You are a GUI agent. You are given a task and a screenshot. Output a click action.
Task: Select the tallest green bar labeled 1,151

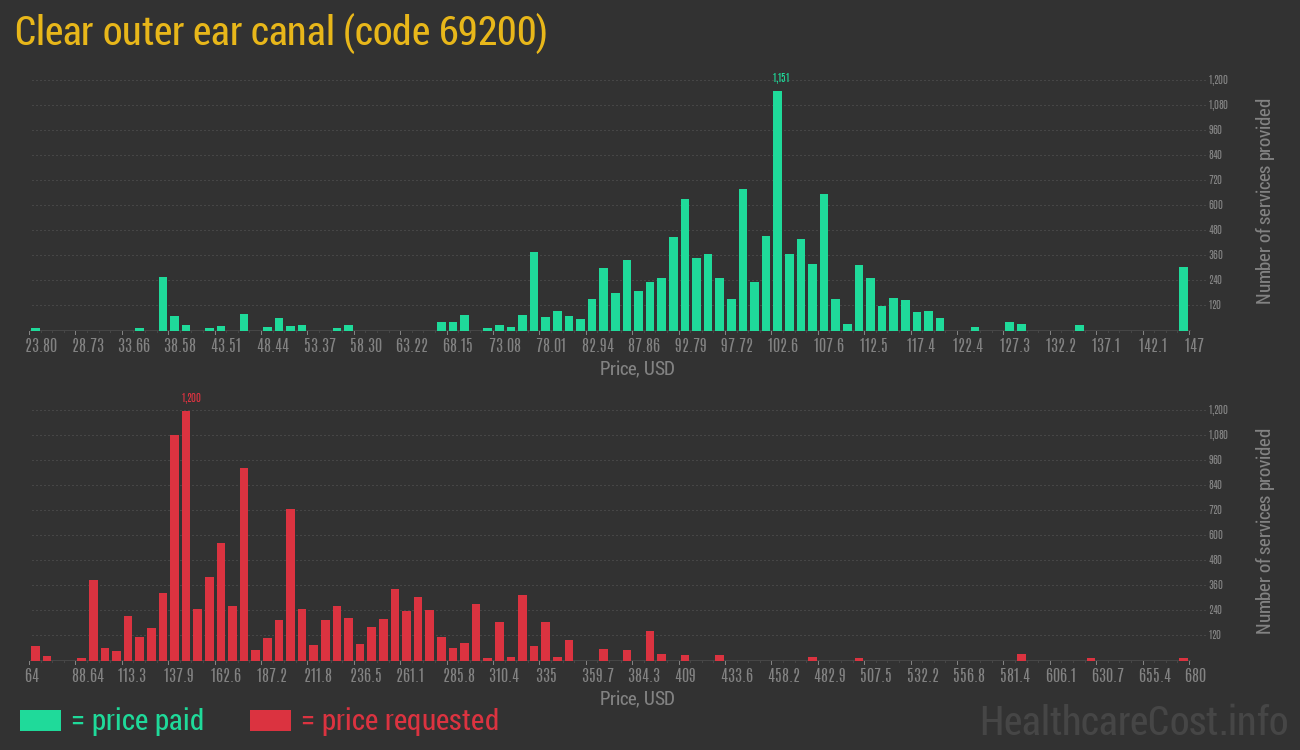(x=777, y=210)
